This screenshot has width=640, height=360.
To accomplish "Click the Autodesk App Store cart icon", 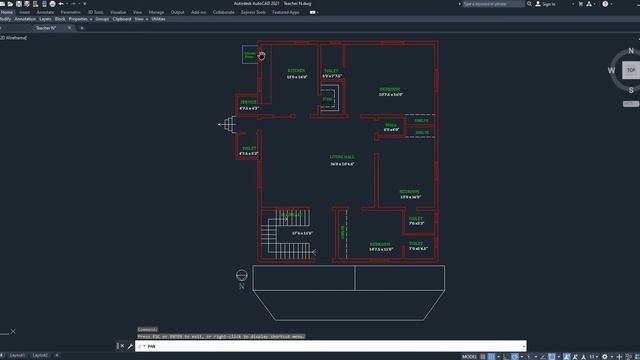I will click(x=581, y=4).
